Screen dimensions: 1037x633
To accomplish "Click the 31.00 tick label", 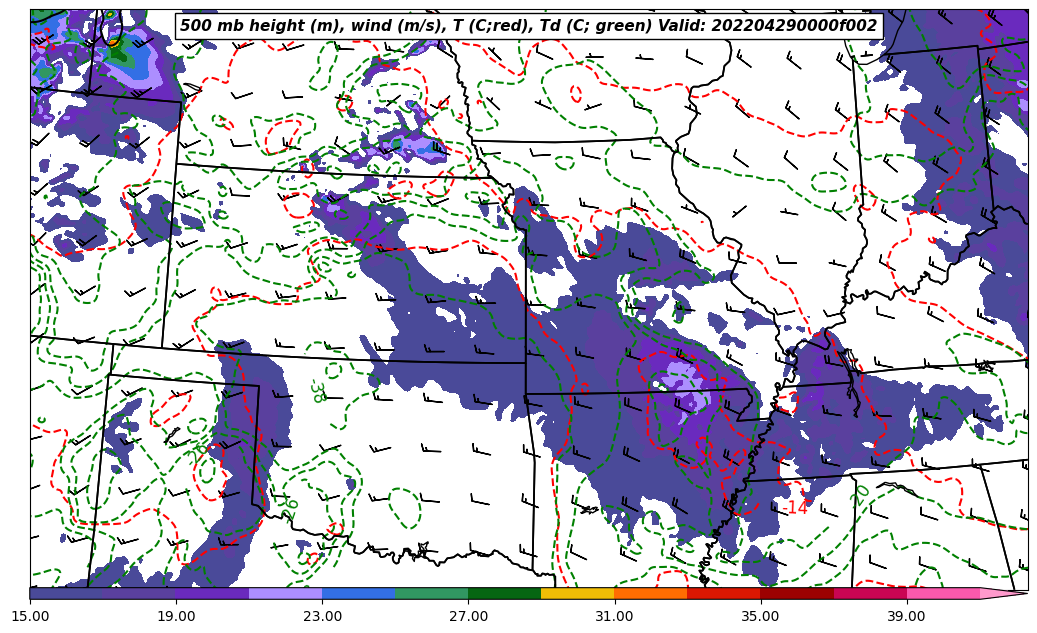I will click(614, 616).
